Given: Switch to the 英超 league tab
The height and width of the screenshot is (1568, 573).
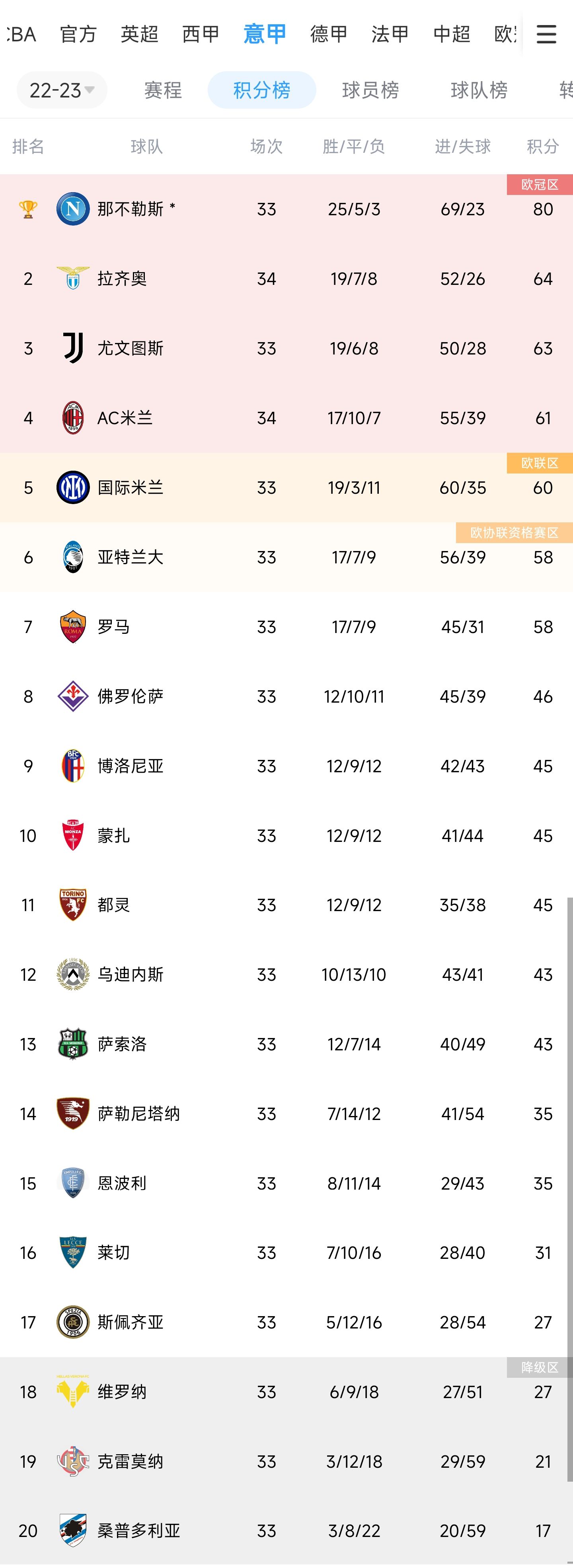Looking at the screenshot, I should (x=139, y=34).
